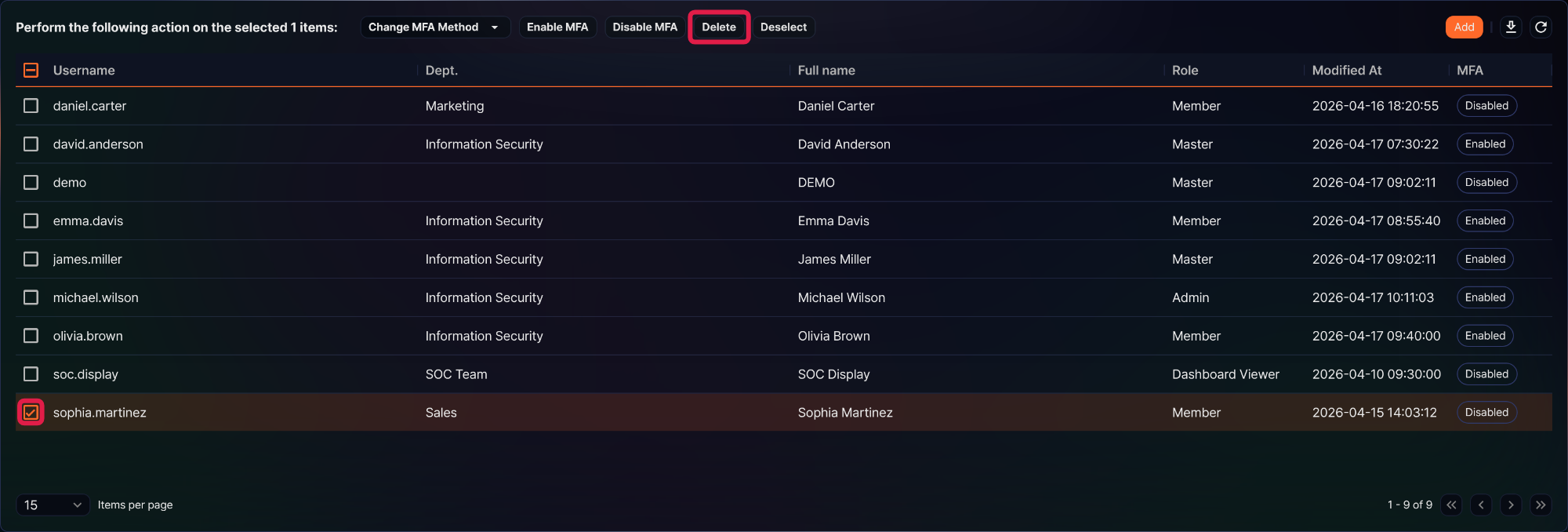The height and width of the screenshot is (532, 1568).
Task: Delete the selected user
Action: [x=719, y=27]
